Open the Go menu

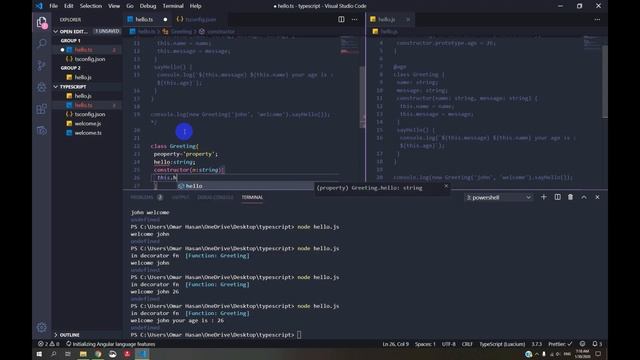coord(130,6)
